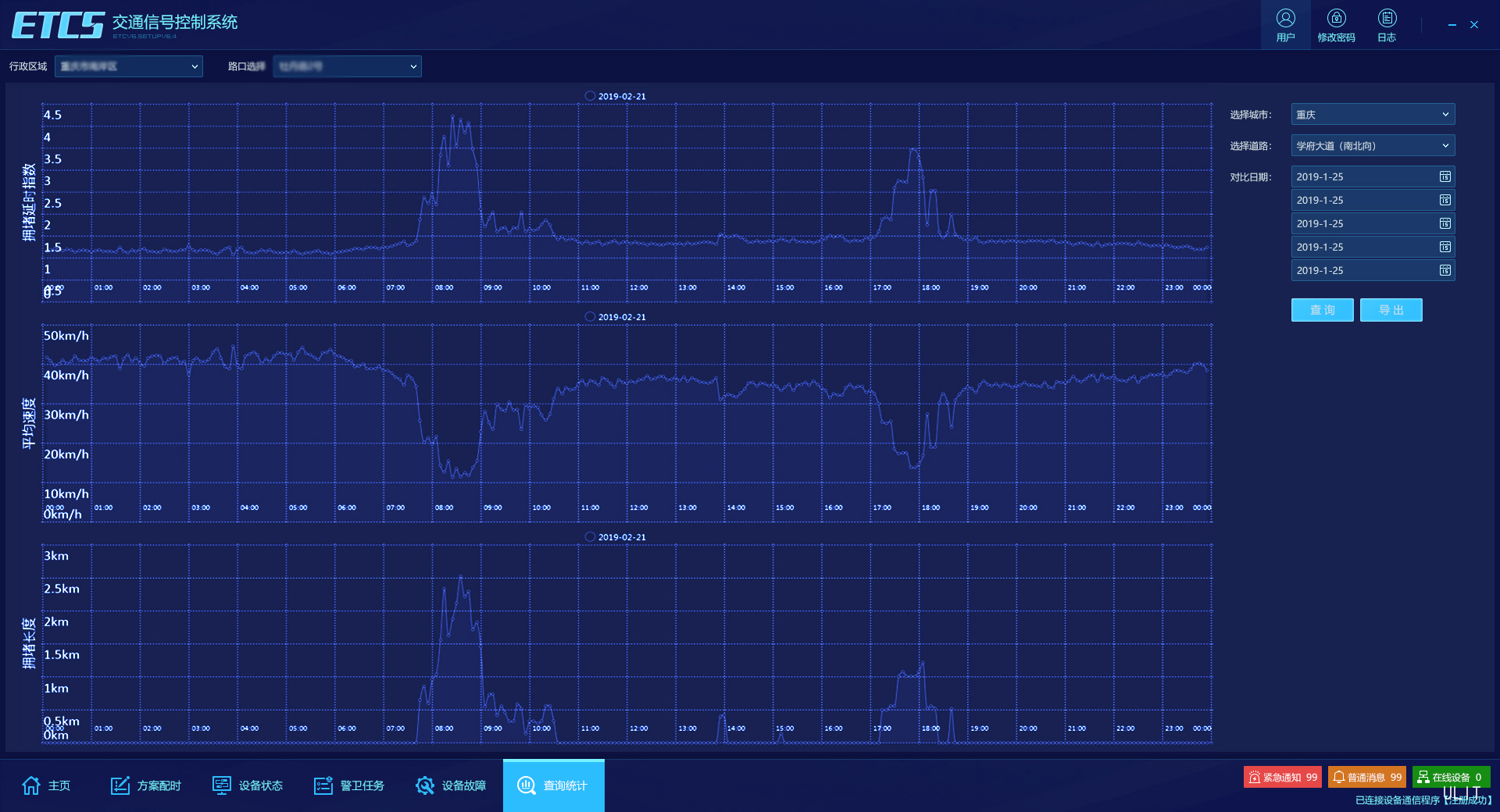Image resolution: width=1500 pixels, height=812 pixels.
Task: Click the 导出 export button
Action: click(1391, 310)
